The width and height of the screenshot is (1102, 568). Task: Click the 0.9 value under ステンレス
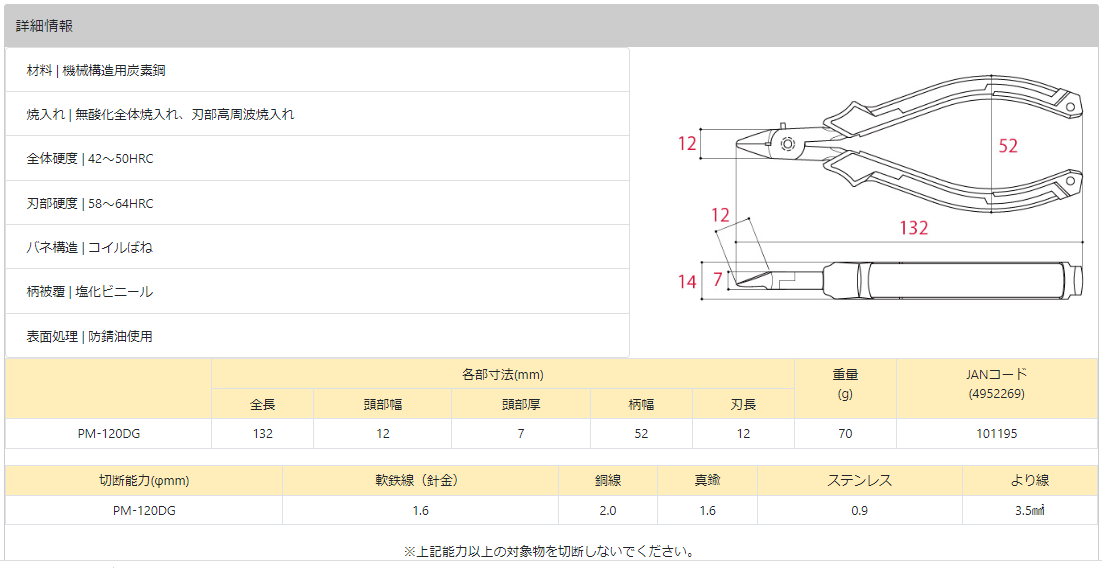click(x=860, y=511)
